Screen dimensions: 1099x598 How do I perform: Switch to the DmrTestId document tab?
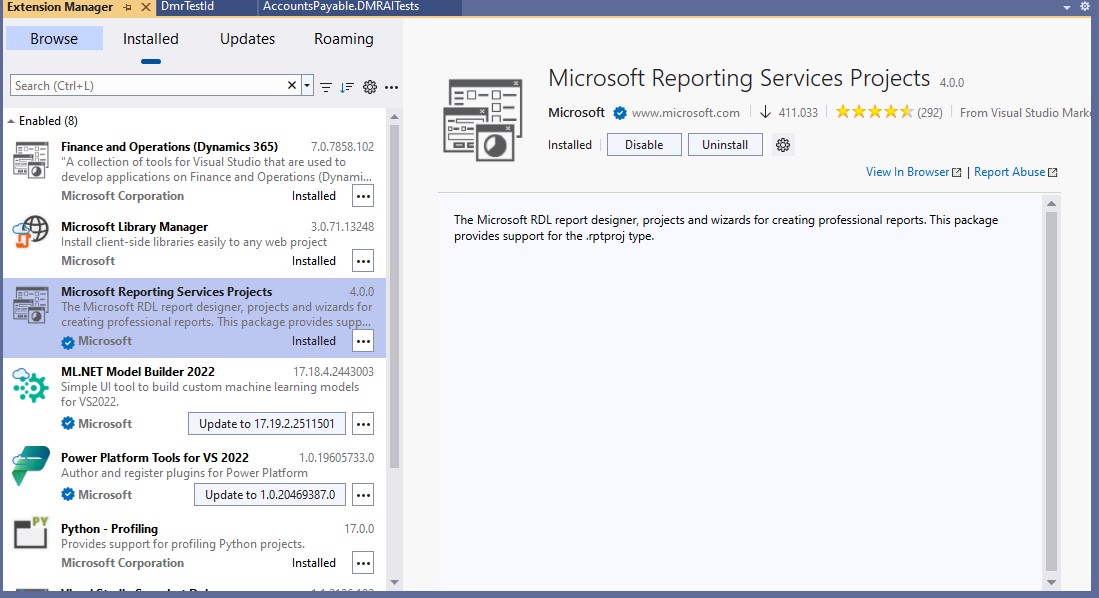click(187, 6)
